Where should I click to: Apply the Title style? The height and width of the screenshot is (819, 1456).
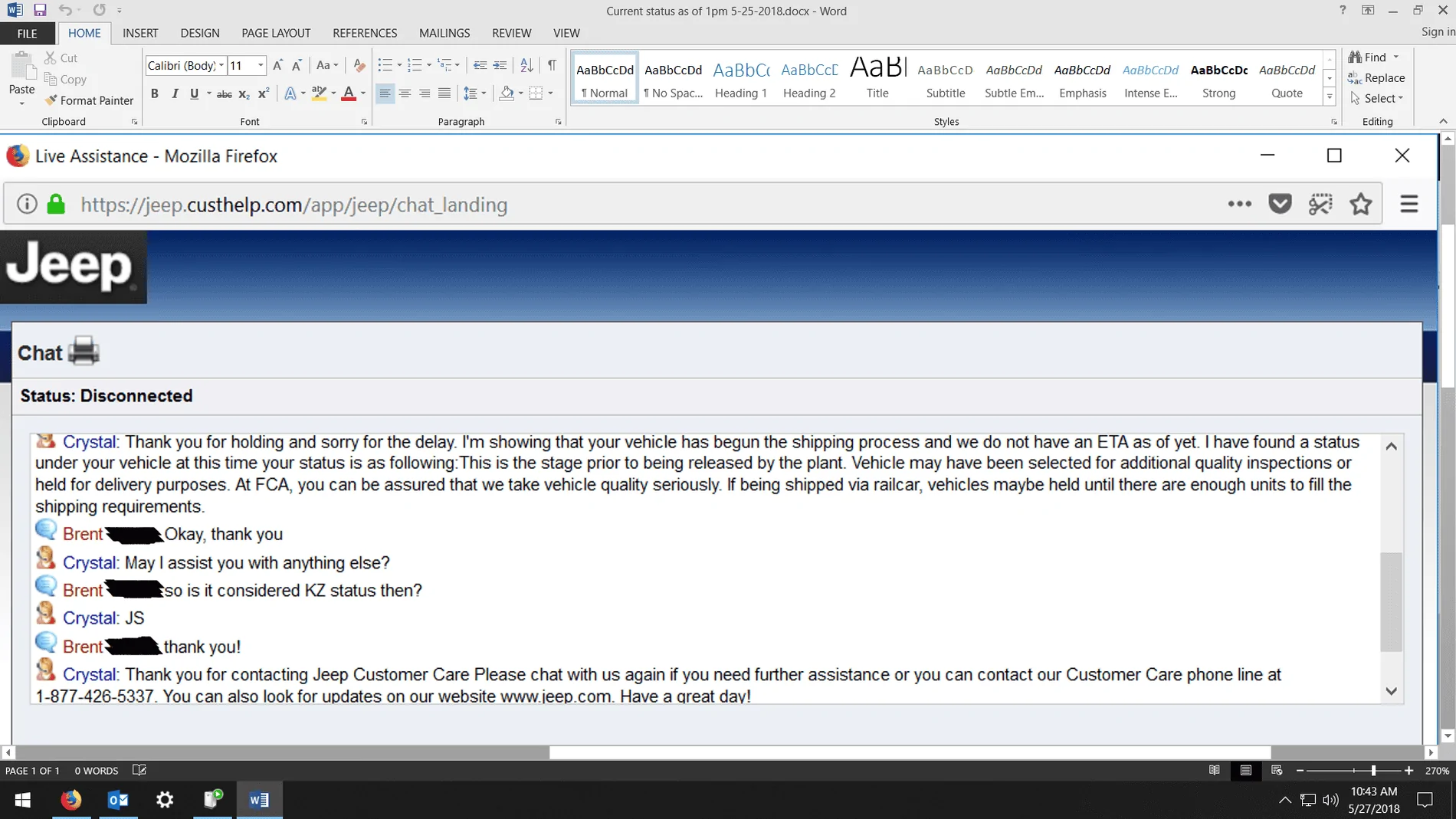[x=877, y=77]
